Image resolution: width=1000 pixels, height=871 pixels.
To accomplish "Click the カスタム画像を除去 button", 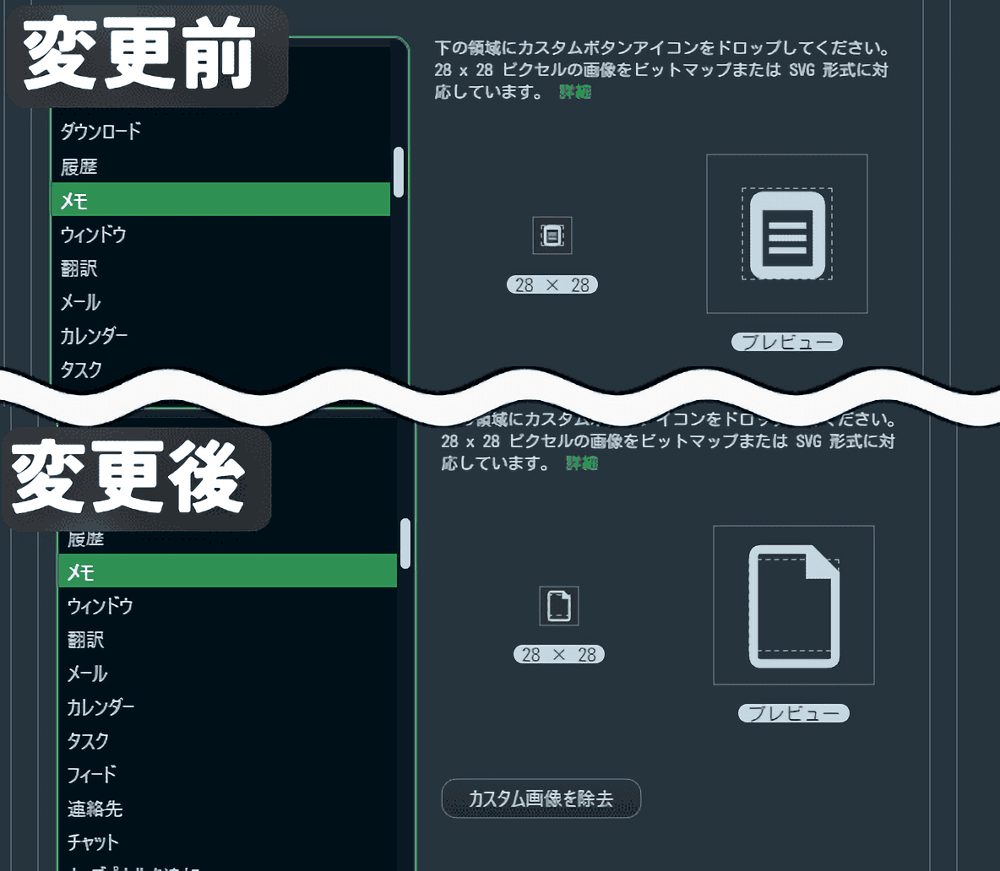I will (x=541, y=798).
